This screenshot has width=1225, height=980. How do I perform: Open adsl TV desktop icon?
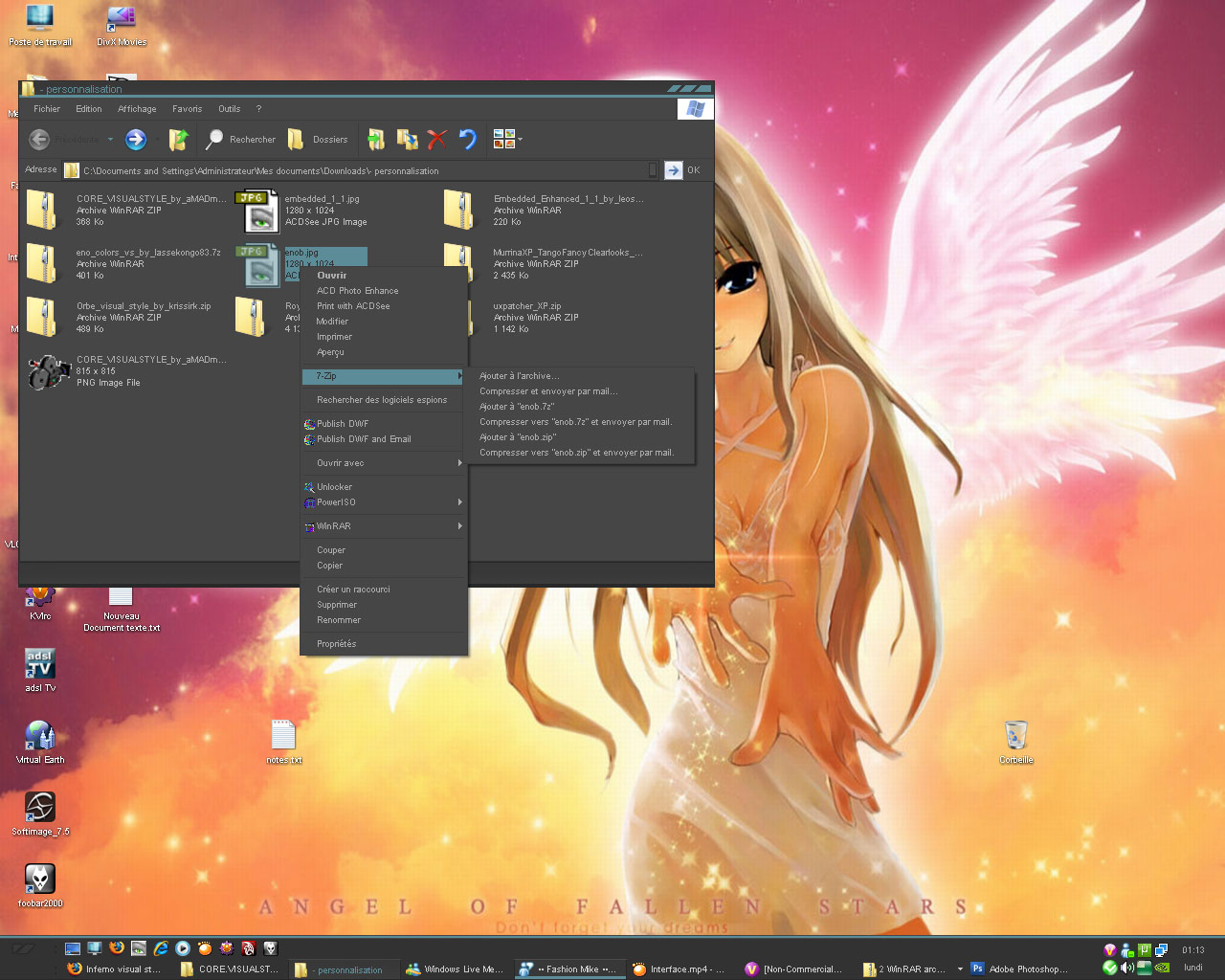pyautogui.click(x=40, y=670)
